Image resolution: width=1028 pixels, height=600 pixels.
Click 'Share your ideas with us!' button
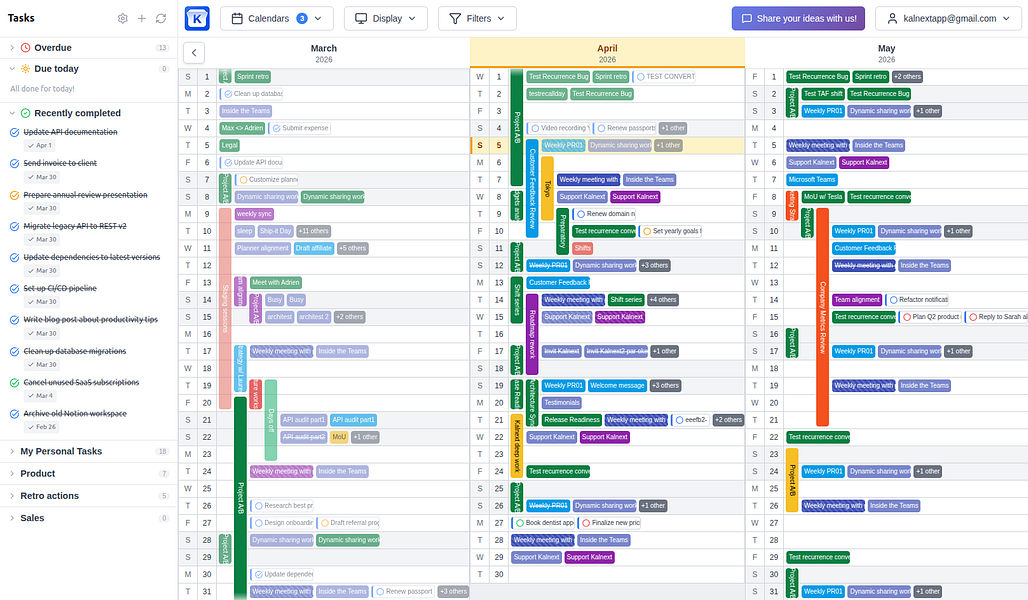tap(799, 18)
